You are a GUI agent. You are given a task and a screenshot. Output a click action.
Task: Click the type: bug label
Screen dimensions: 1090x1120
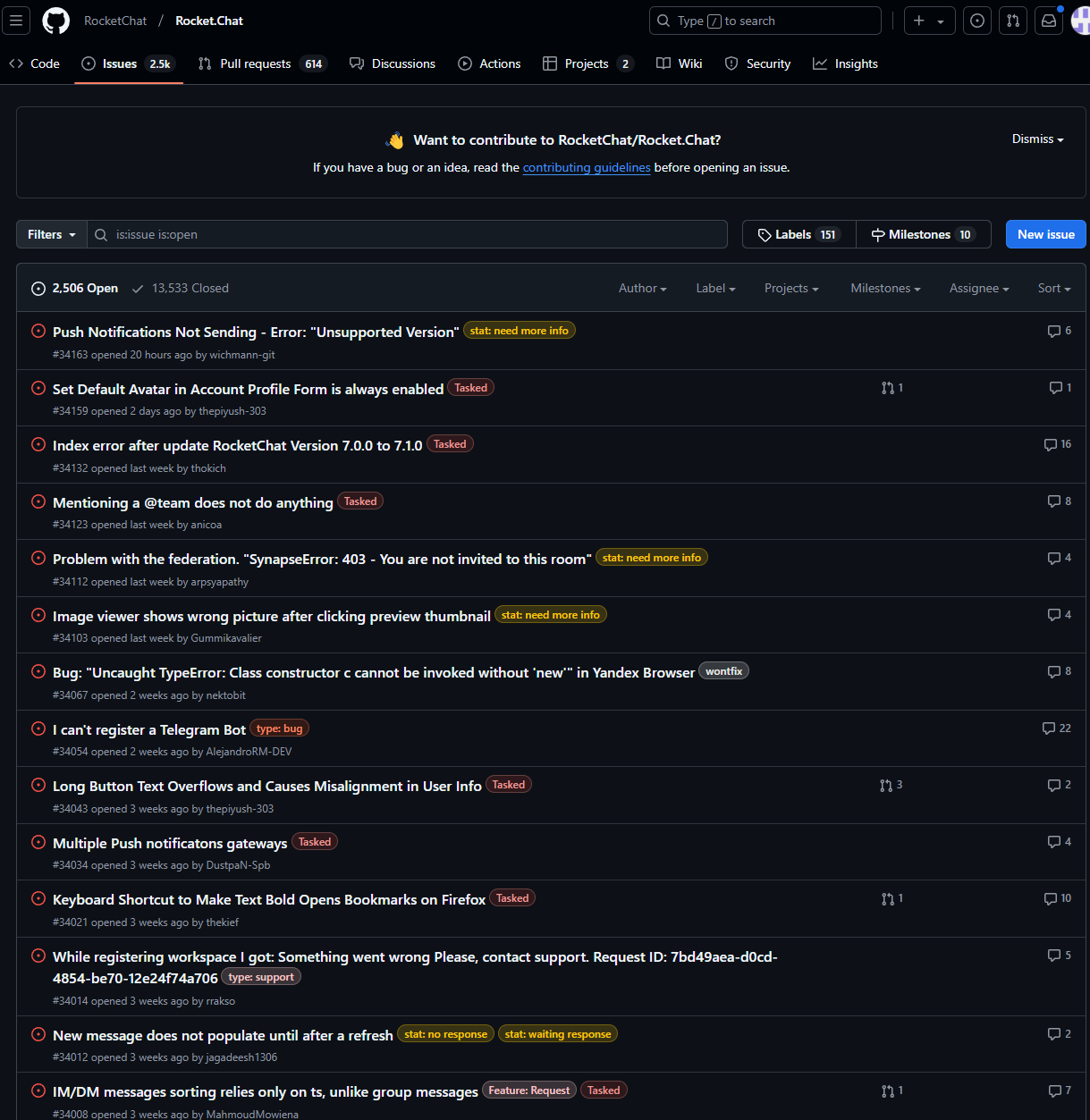[279, 728]
